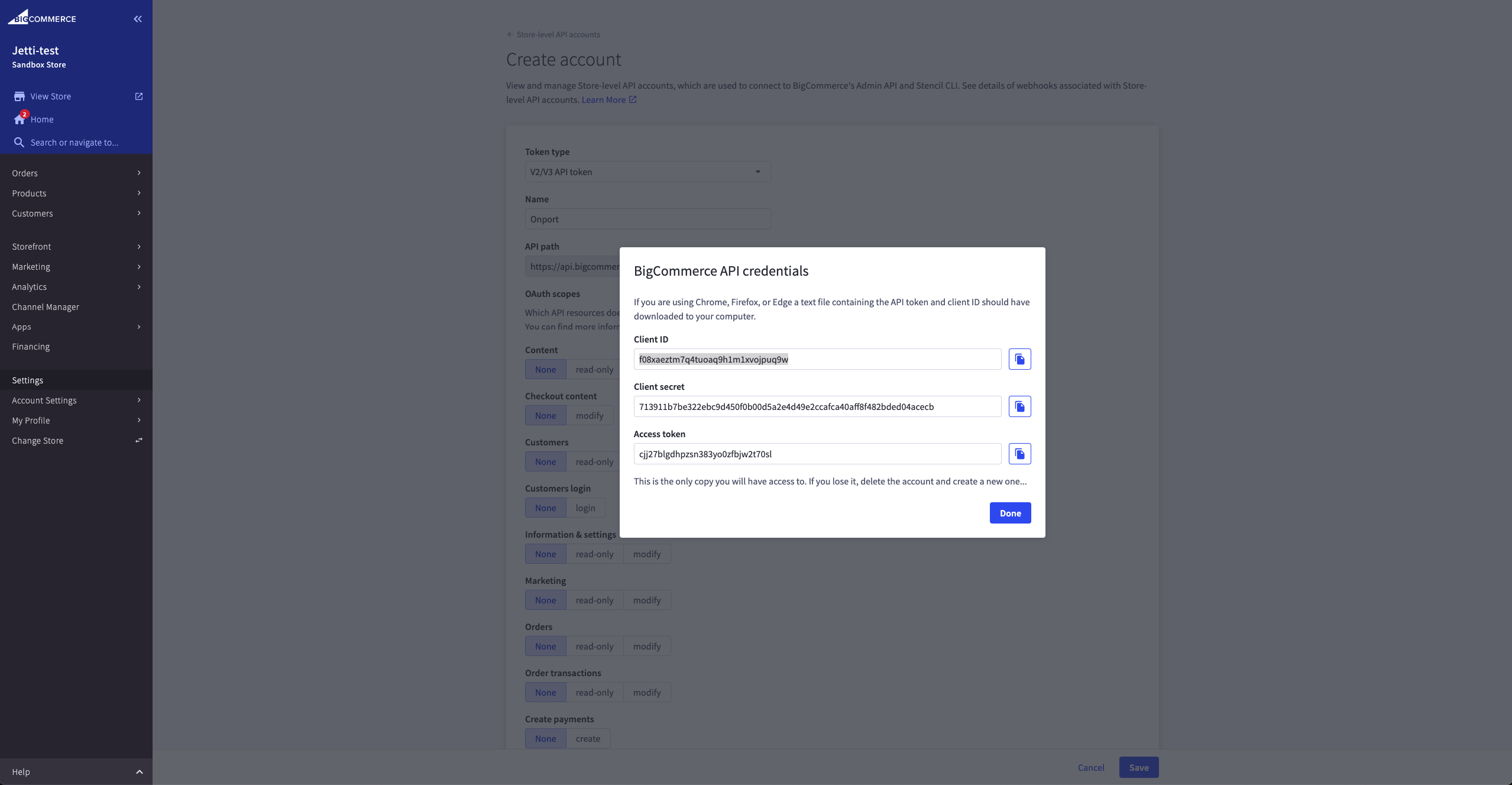This screenshot has height=785, width=1512.
Task: Click the Client secret text field
Action: pos(817,406)
